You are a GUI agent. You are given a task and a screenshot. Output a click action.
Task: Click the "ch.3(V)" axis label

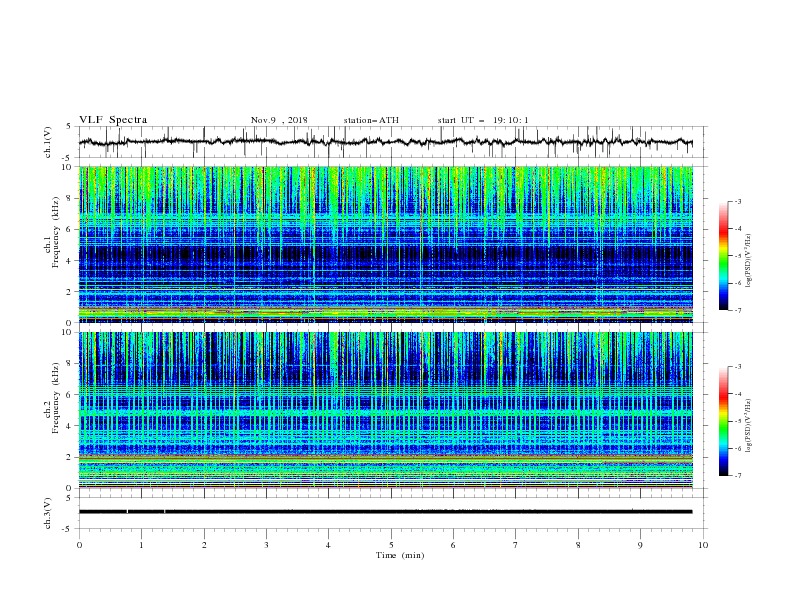point(48,513)
